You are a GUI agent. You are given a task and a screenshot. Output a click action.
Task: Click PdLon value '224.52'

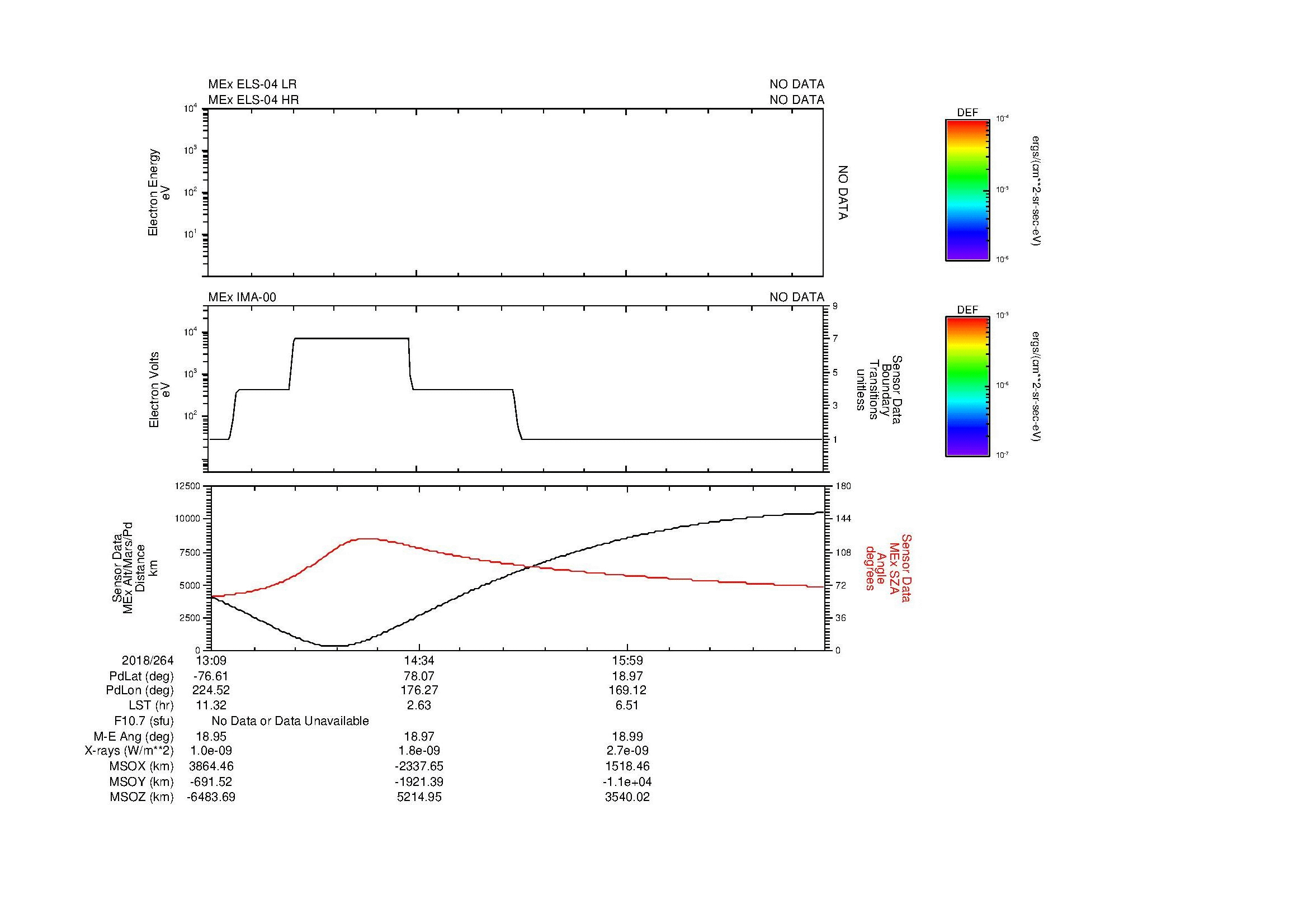coord(211,690)
